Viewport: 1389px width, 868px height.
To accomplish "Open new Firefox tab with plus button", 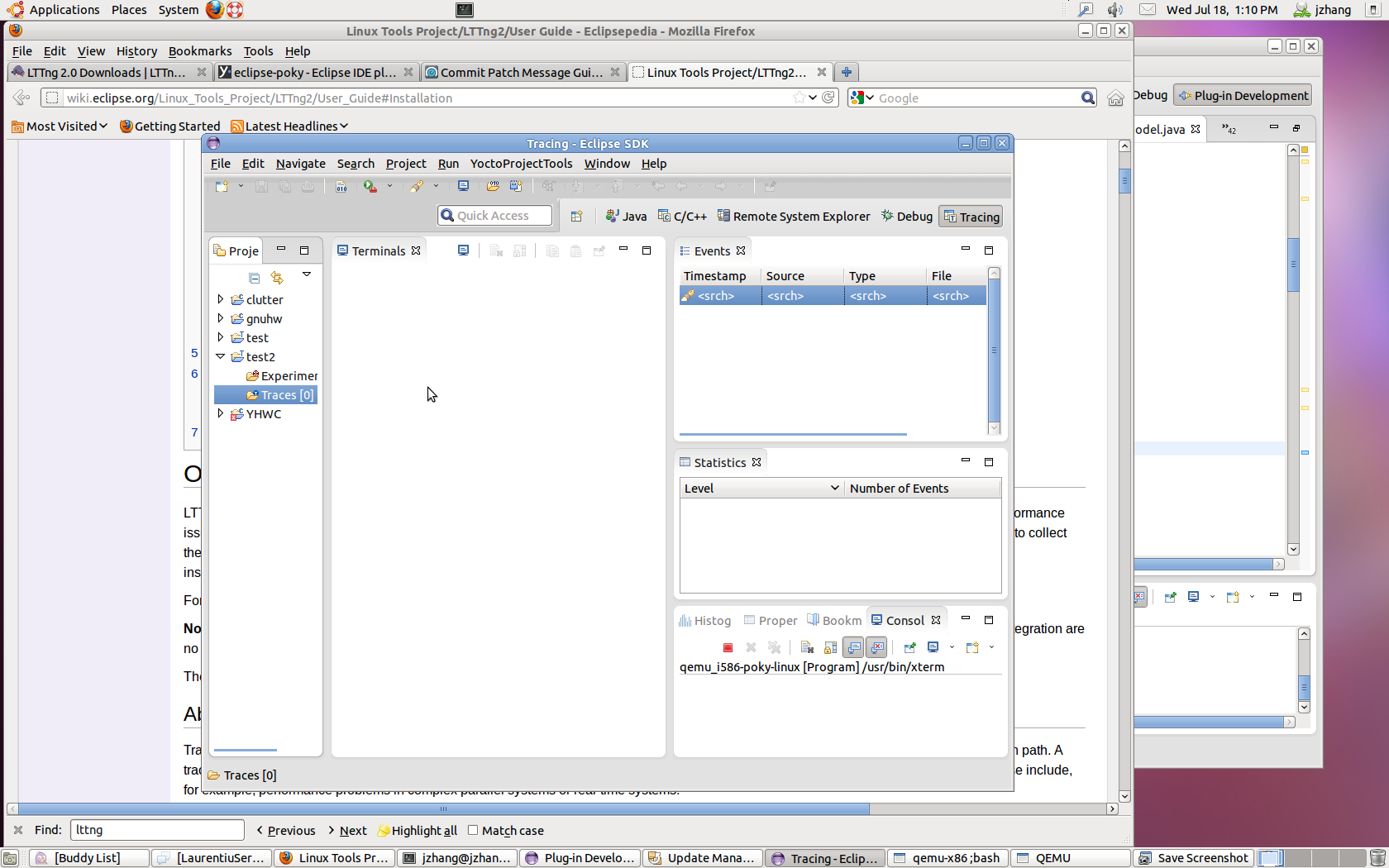I will point(846,72).
